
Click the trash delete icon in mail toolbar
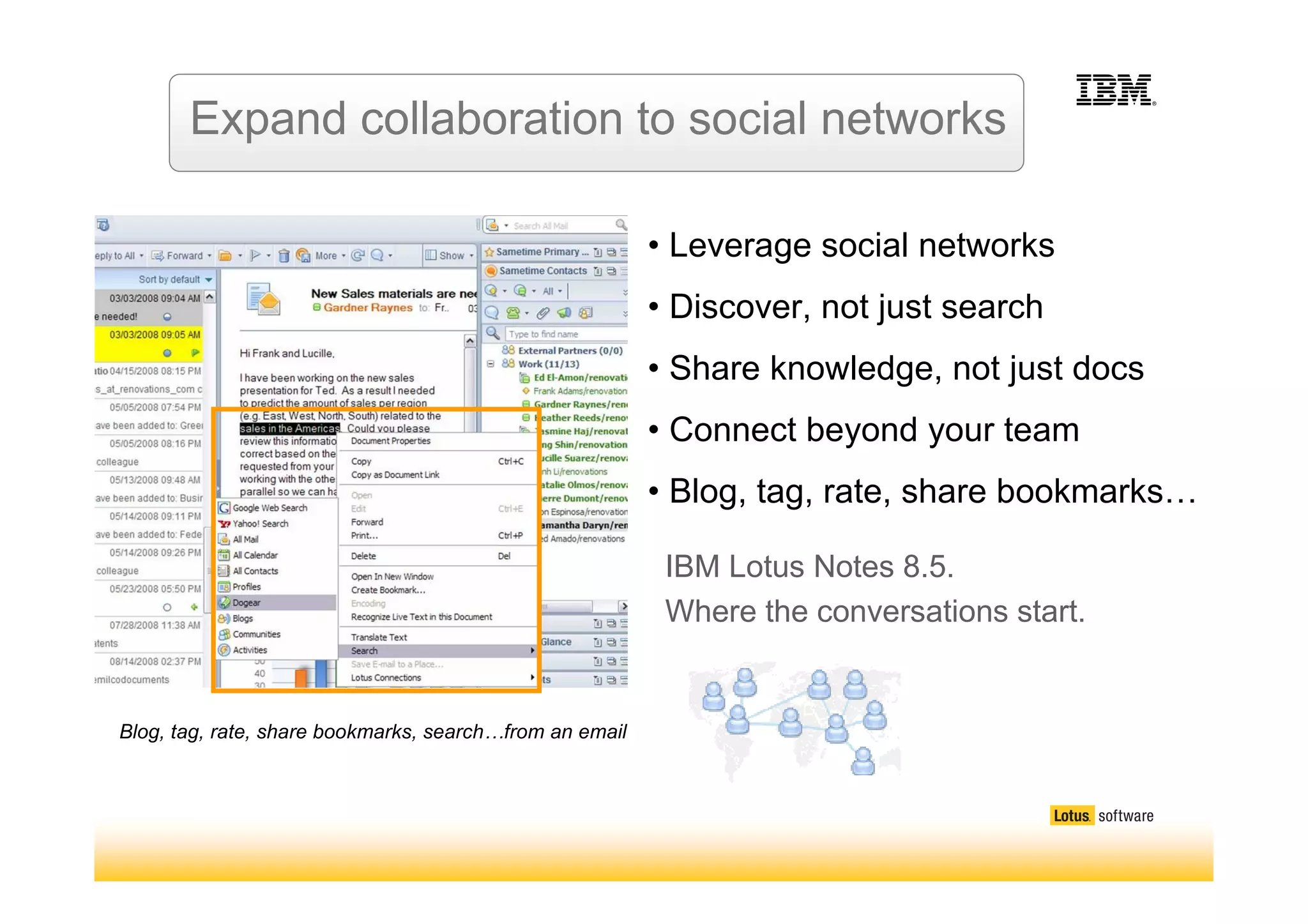coord(284,256)
